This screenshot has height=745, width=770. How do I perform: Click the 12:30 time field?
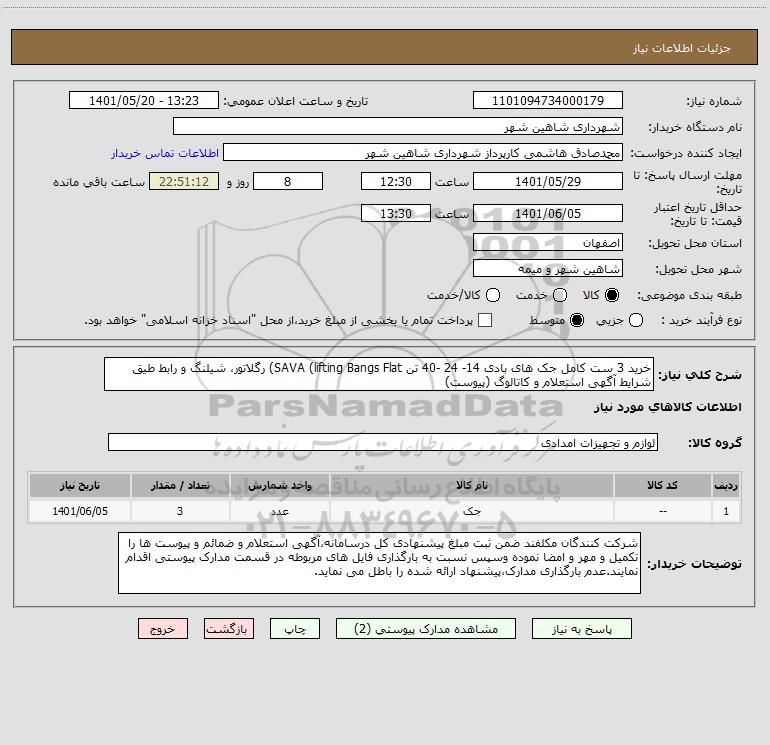click(396, 181)
